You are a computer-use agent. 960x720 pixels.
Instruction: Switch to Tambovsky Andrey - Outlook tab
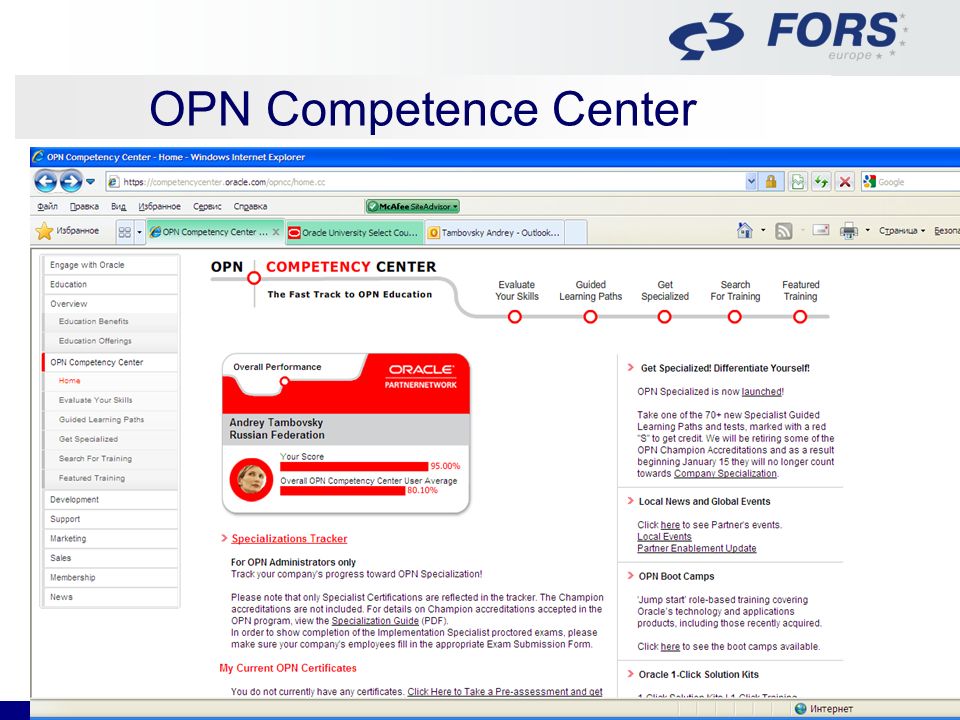point(494,233)
